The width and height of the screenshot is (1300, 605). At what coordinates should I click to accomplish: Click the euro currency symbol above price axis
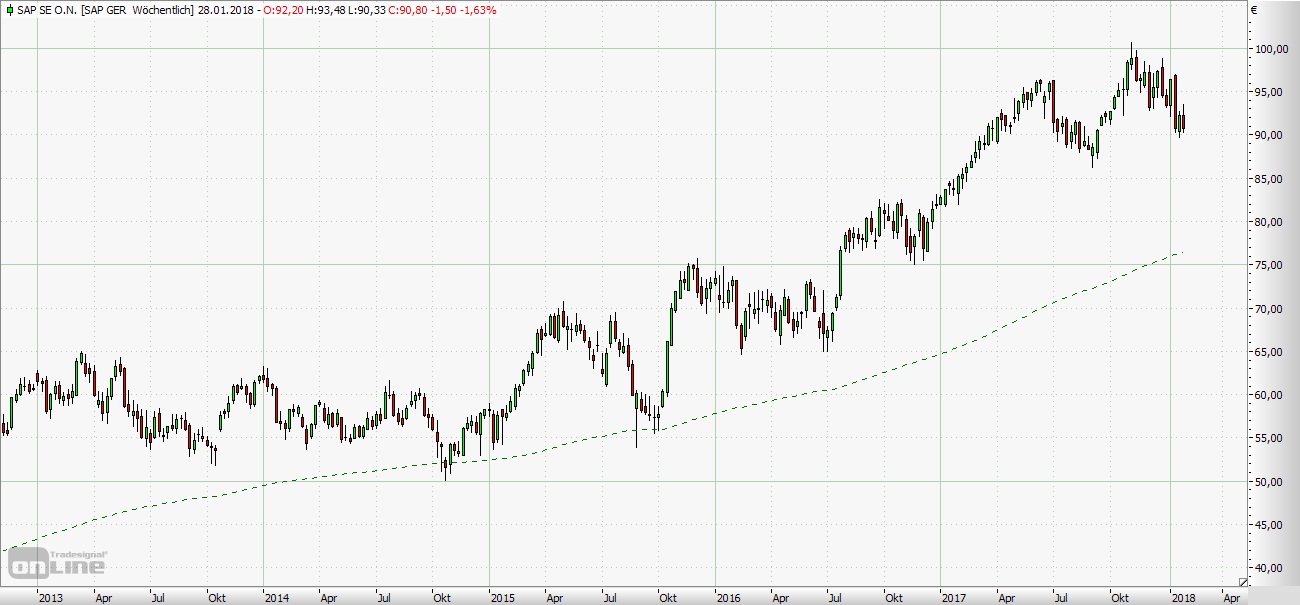[1253, 10]
